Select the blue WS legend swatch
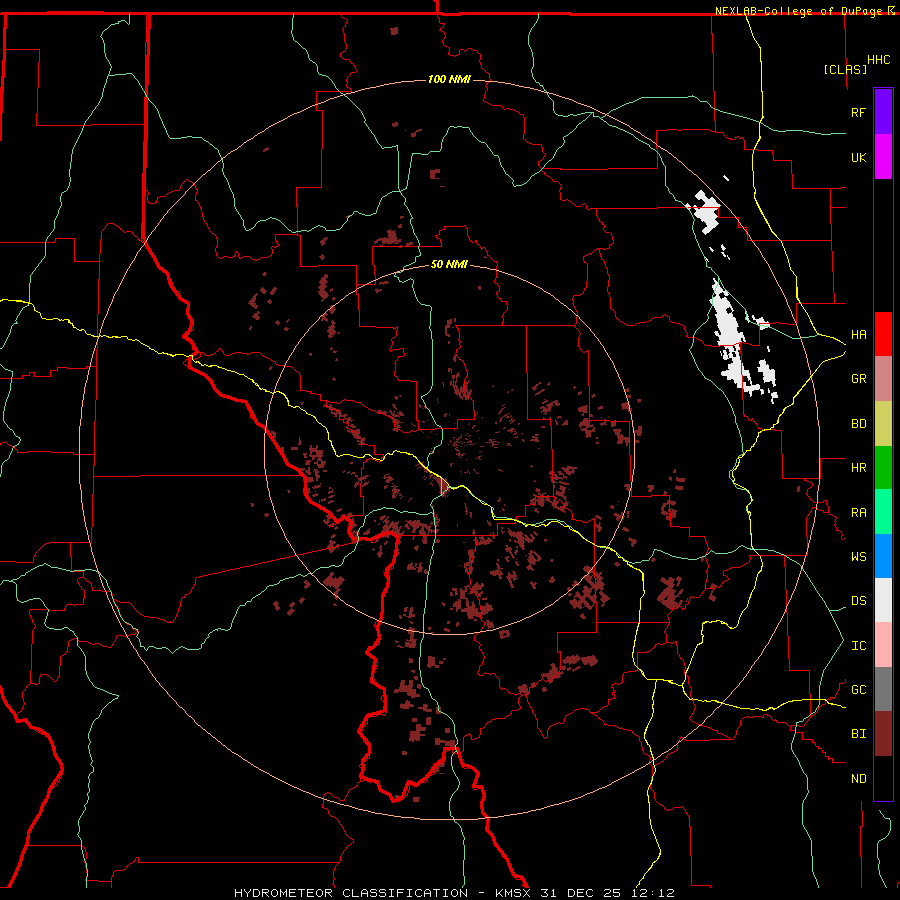The image size is (900, 900). [883, 556]
